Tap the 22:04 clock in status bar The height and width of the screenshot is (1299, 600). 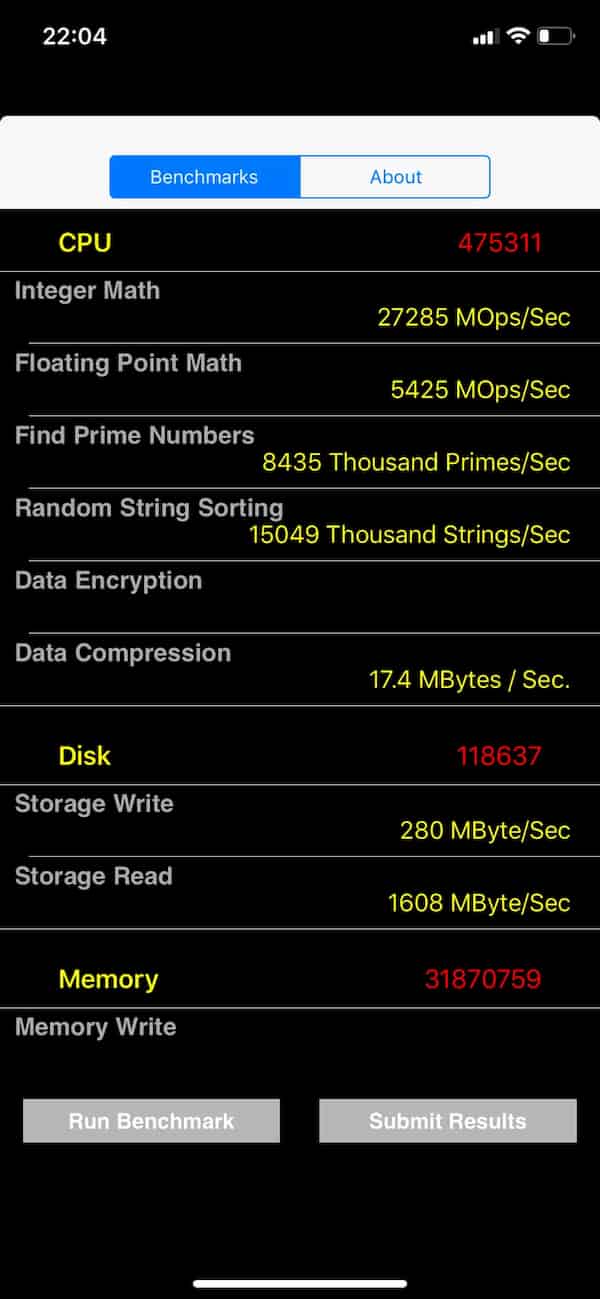pos(74,36)
